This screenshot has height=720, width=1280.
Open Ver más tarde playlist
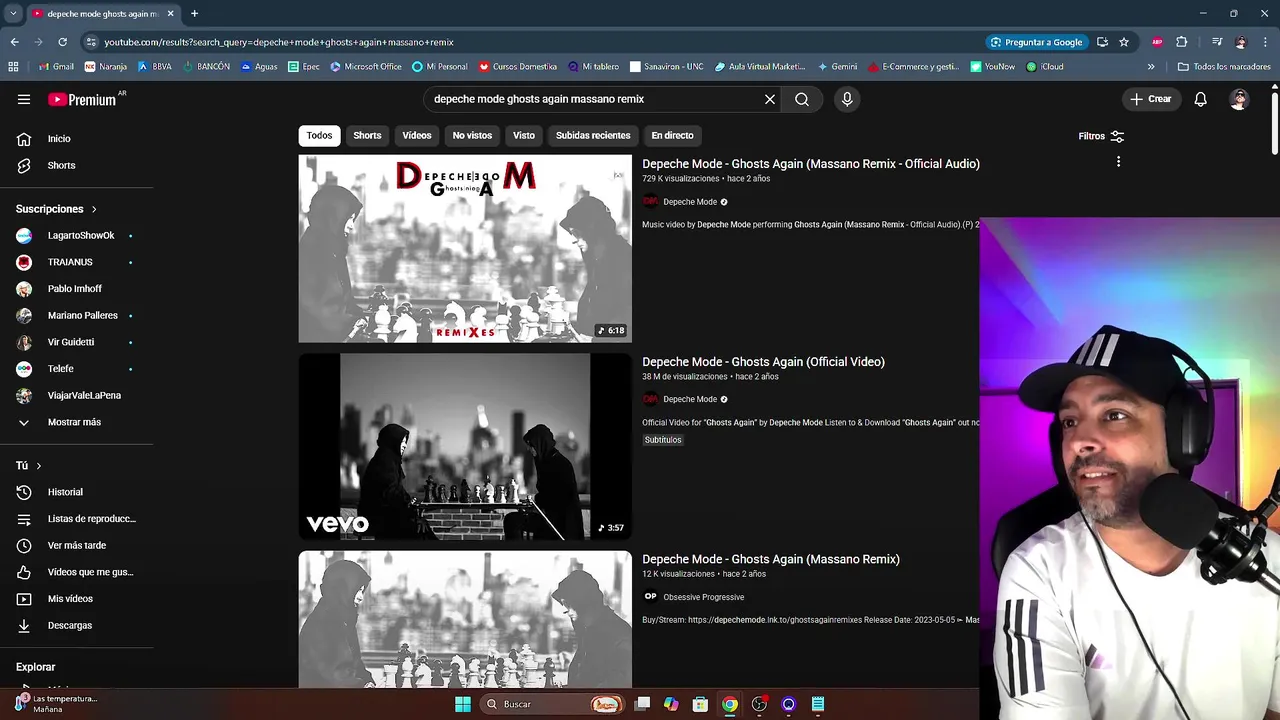click(76, 545)
